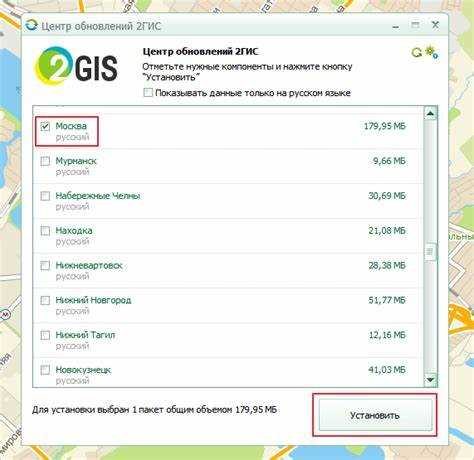This screenshot has height=460, width=474.
Task: Minimize the update center window
Action: click(x=396, y=27)
